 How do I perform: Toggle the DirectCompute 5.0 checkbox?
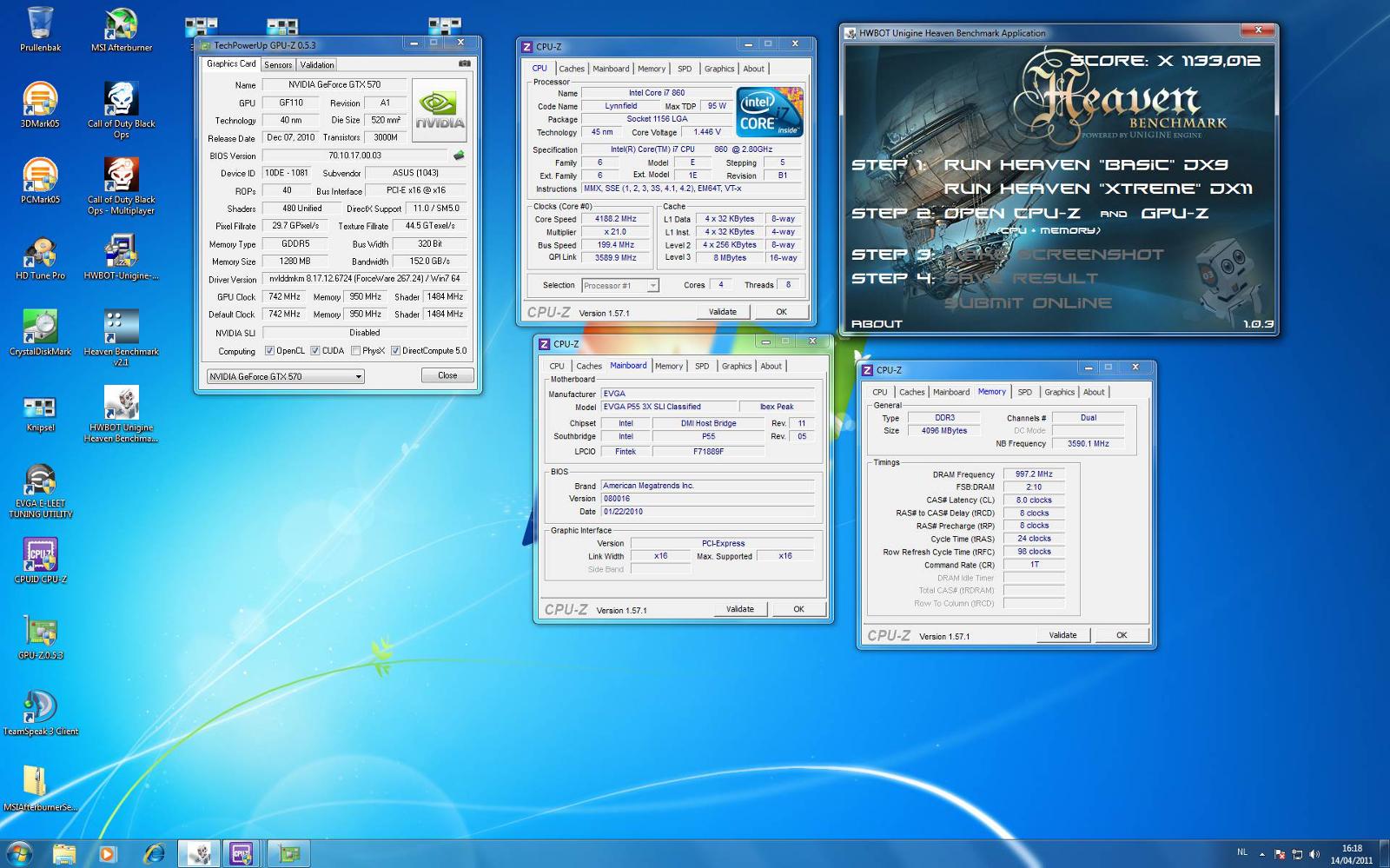[x=395, y=351]
